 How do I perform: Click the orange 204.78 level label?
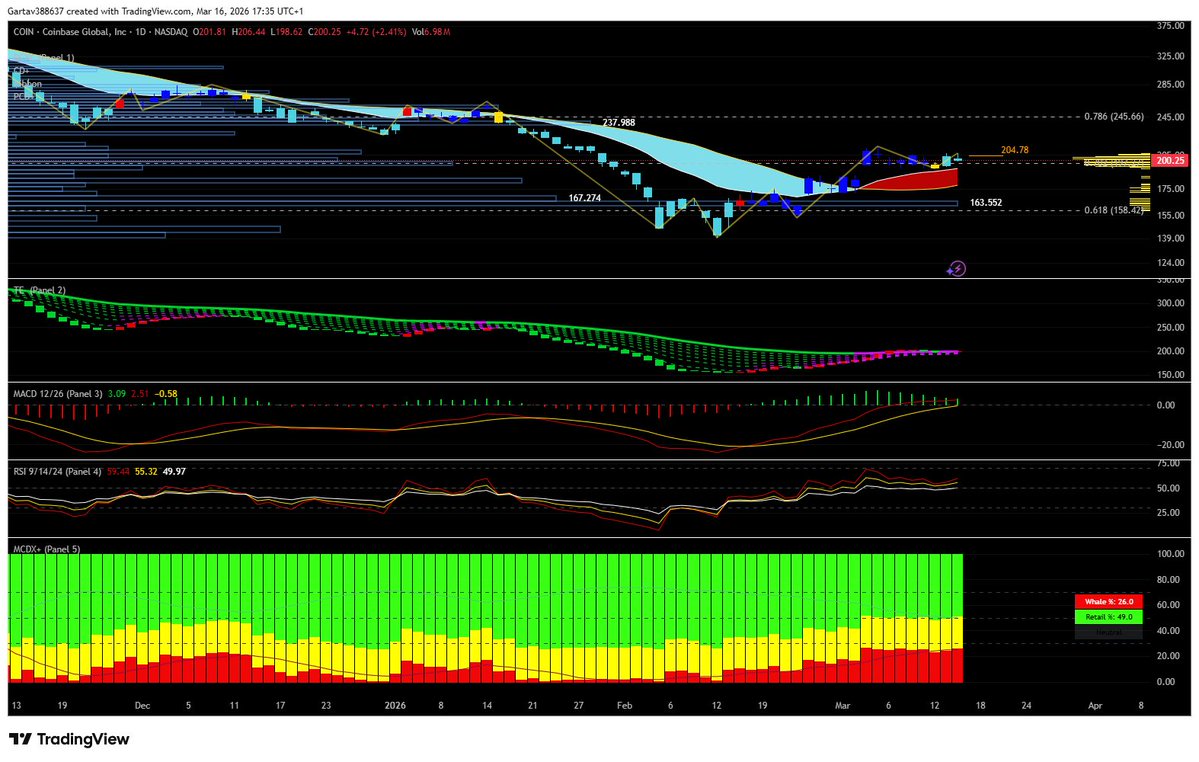point(1015,151)
